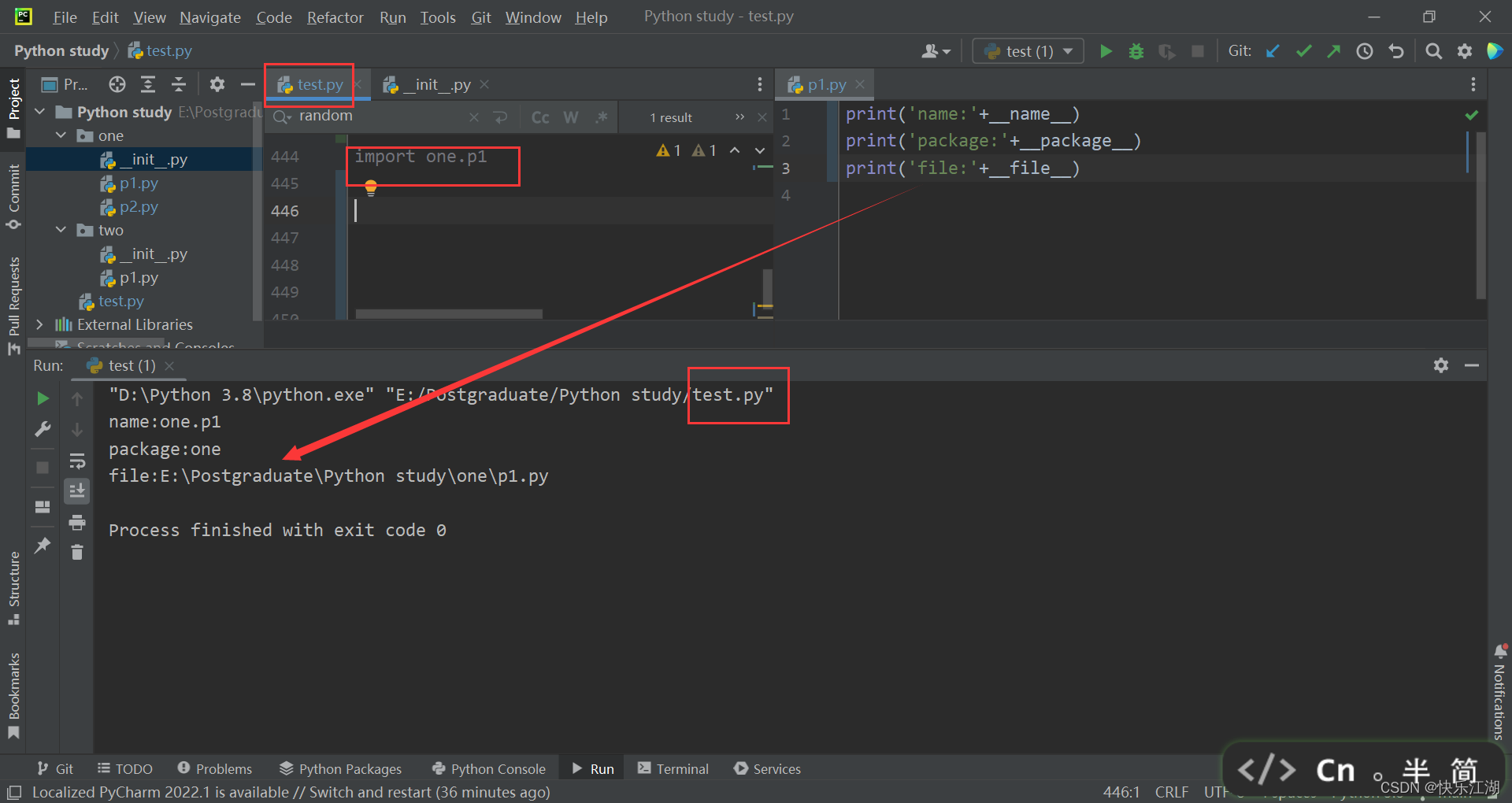Toggle soft-wrap in Run output
1512x803 pixels.
click(x=77, y=461)
